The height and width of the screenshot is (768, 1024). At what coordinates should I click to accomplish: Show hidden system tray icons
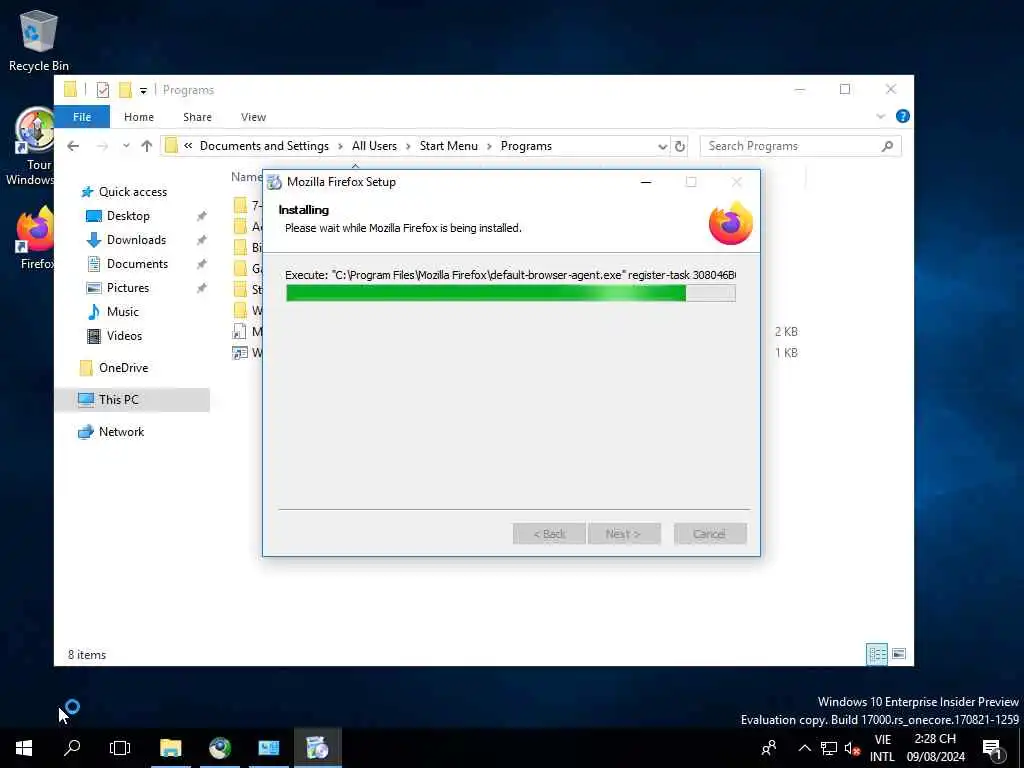click(x=805, y=748)
